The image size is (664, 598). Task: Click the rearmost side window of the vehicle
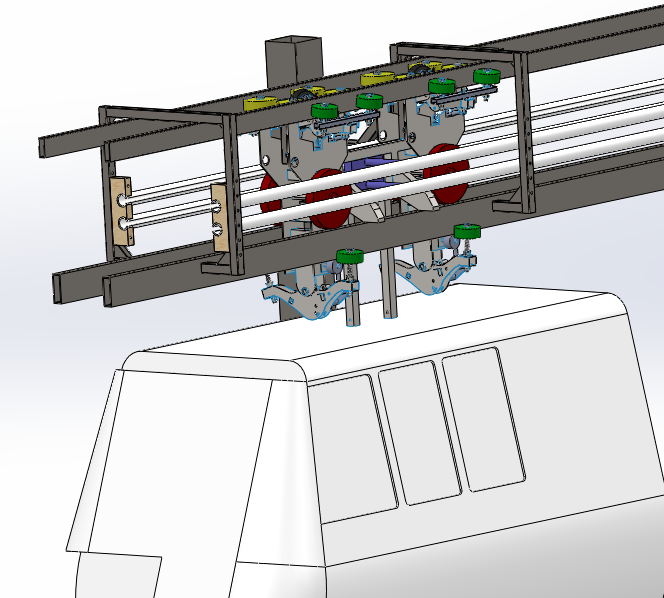coord(485,418)
